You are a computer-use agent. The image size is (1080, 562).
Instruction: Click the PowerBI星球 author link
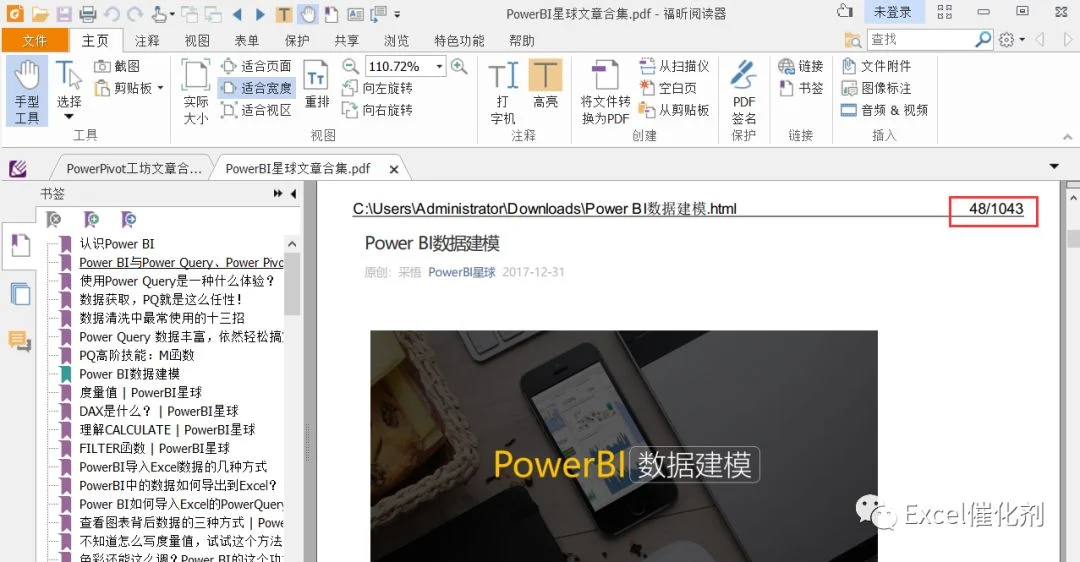click(461, 272)
